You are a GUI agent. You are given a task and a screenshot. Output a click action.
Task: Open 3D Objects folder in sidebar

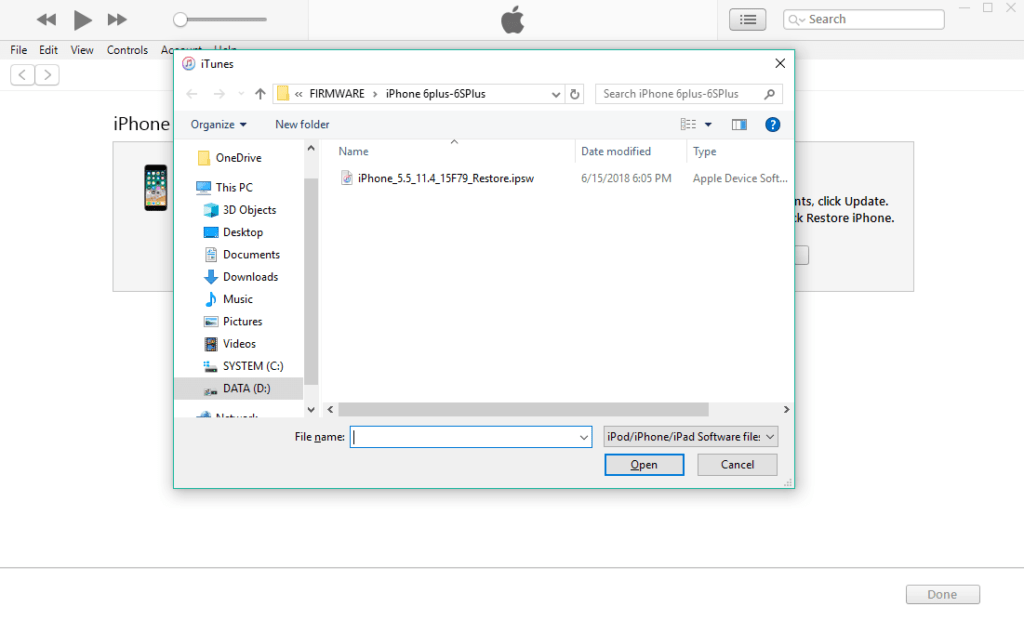coord(249,210)
